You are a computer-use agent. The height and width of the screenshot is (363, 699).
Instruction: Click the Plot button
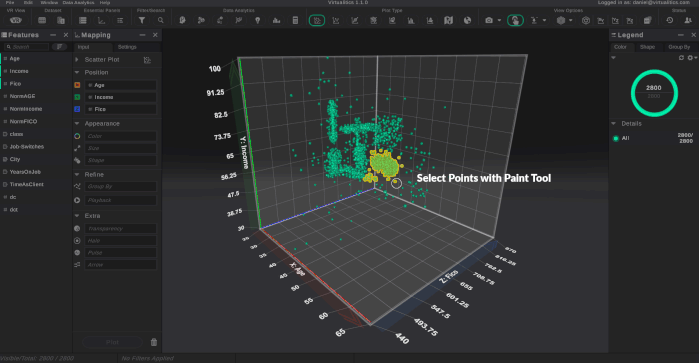pos(112,342)
